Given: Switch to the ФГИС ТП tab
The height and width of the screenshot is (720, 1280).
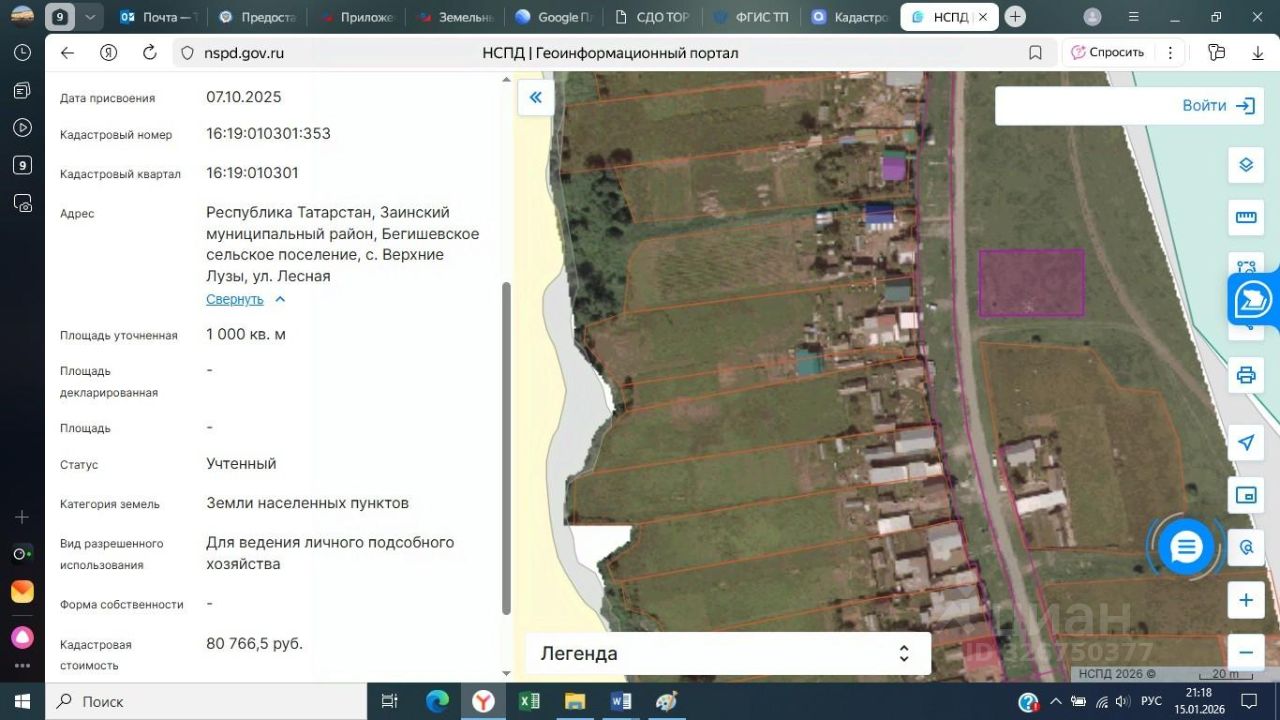Looking at the screenshot, I should click(x=752, y=17).
